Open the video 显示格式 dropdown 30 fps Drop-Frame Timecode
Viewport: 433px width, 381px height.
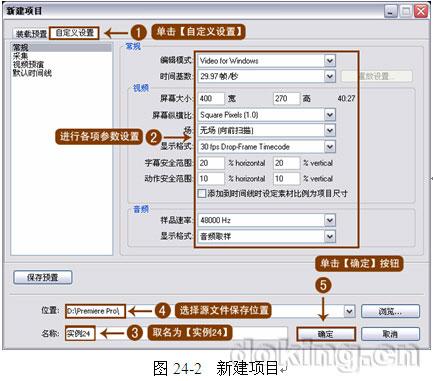pyautogui.click(x=266, y=147)
